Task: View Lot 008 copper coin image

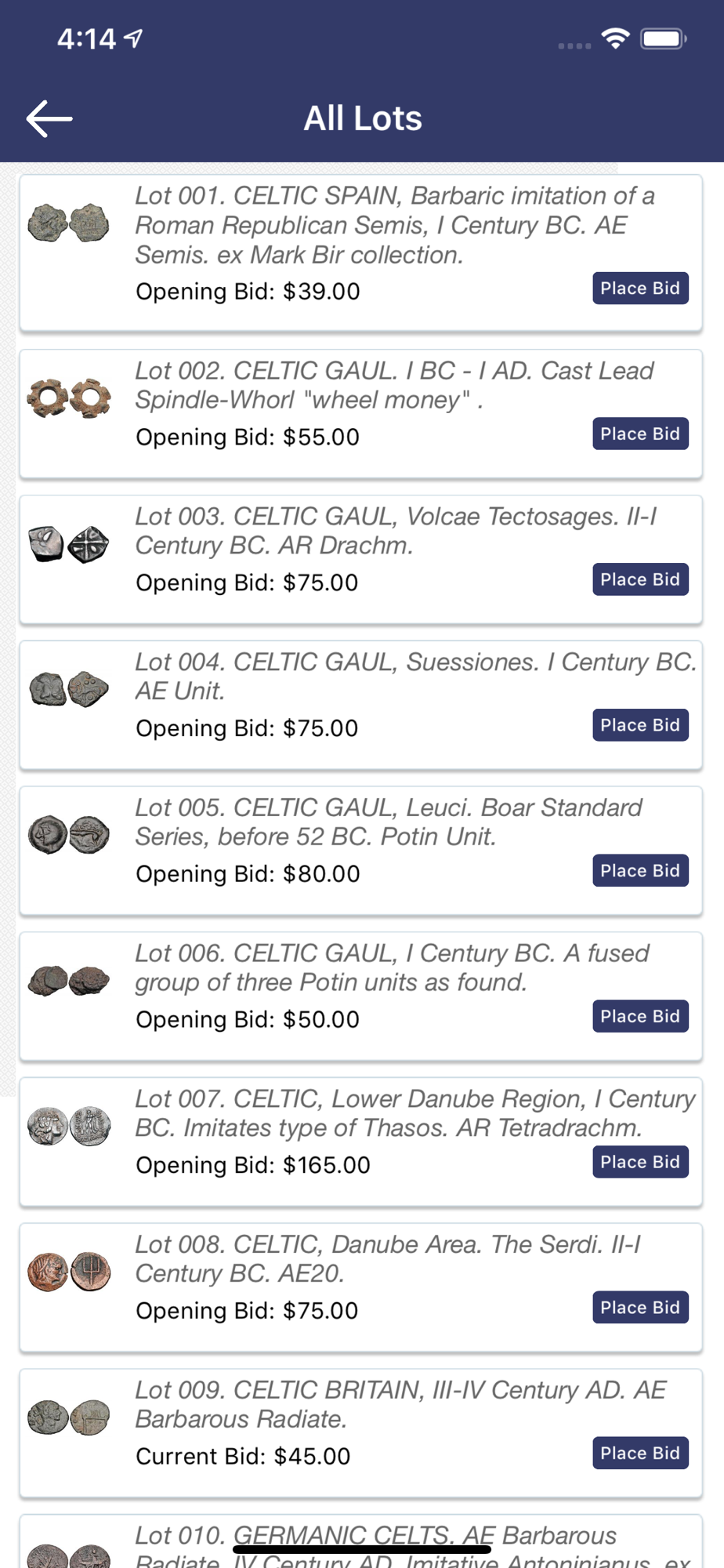Action: click(x=69, y=1272)
